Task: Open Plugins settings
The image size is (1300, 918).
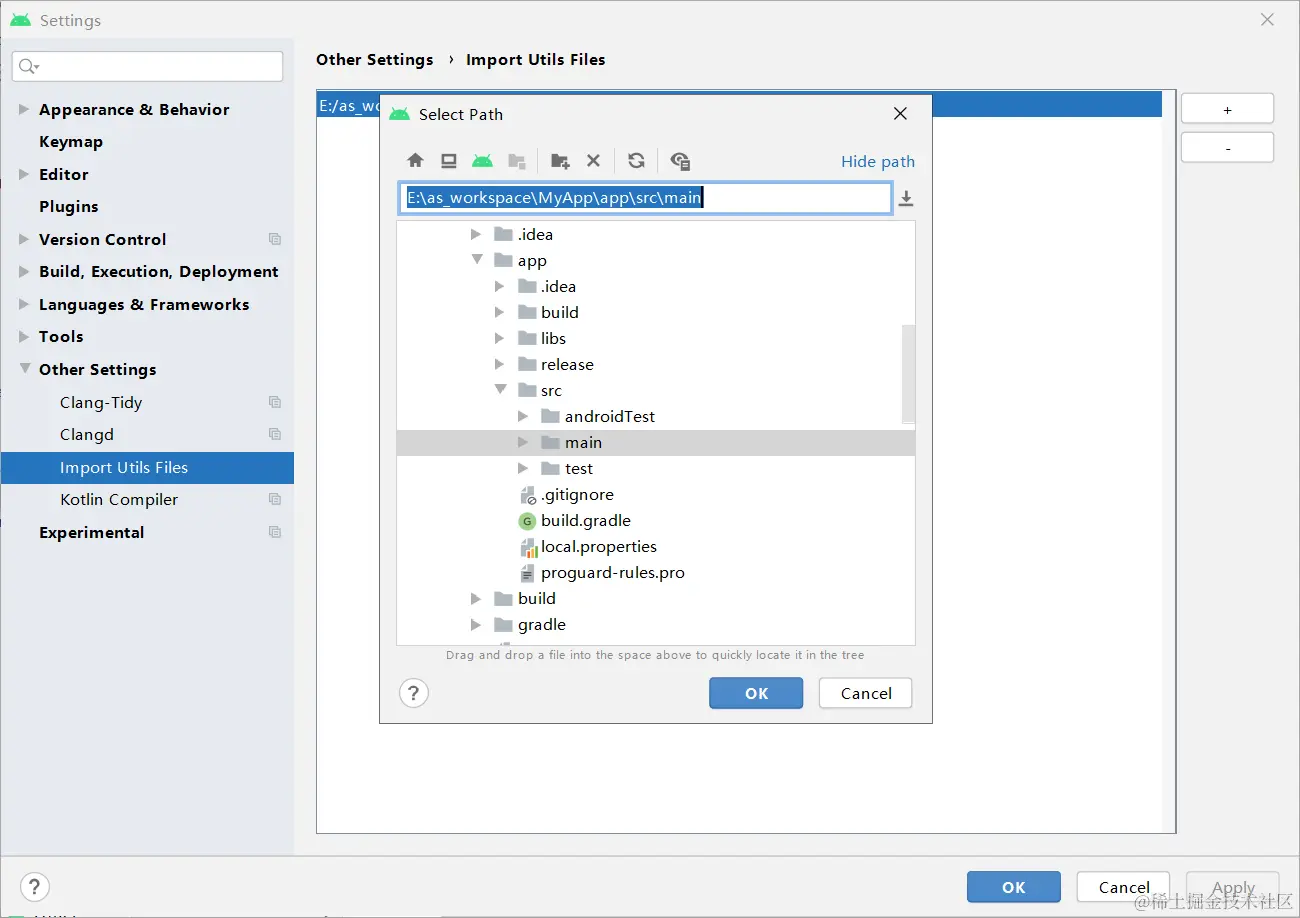Action: pyautogui.click(x=69, y=207)
